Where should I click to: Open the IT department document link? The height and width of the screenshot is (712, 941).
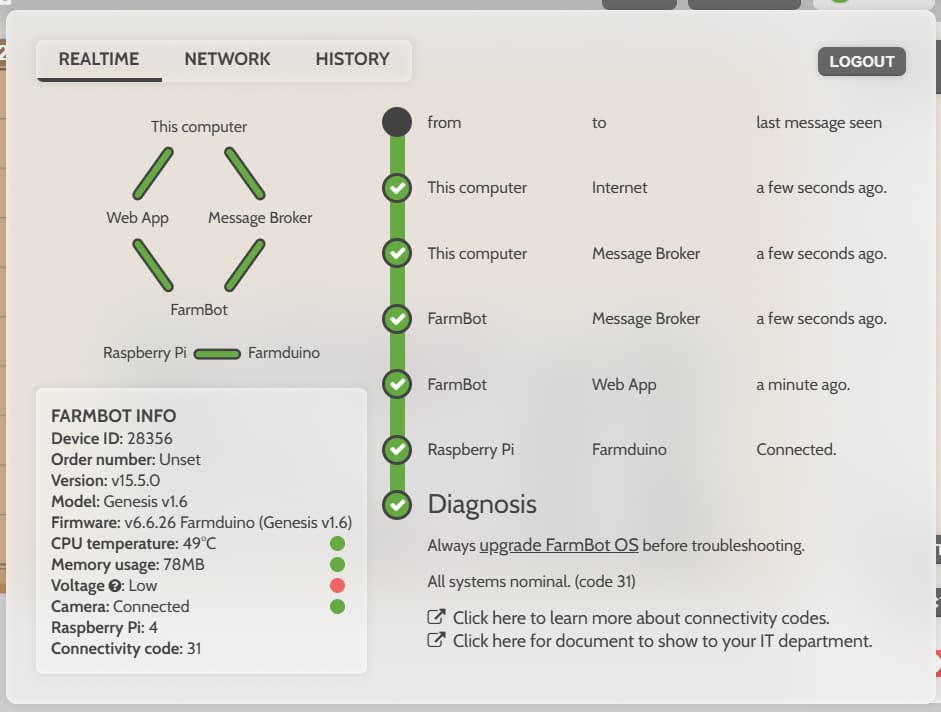click(662, 641)
